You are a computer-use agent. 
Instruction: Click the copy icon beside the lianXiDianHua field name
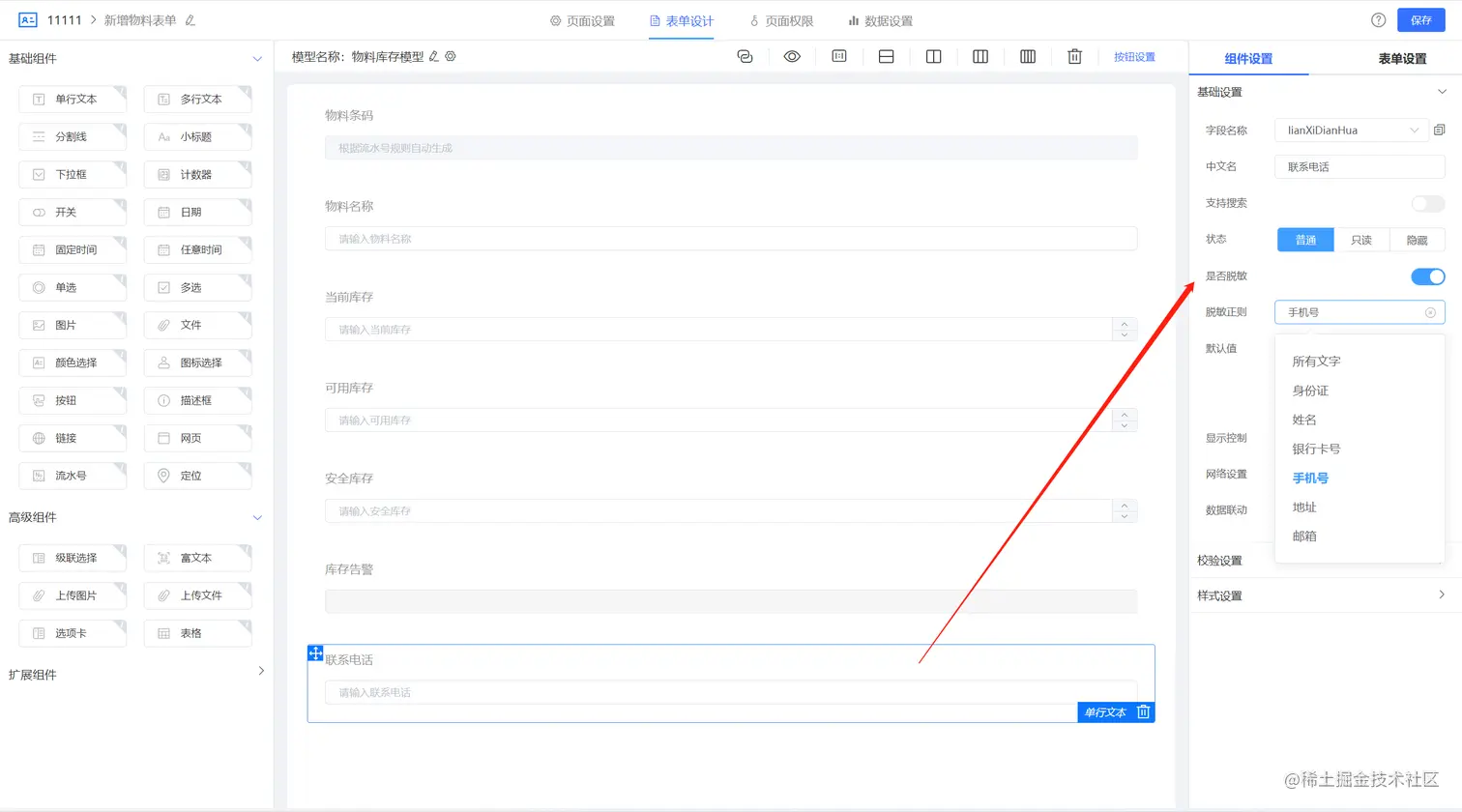point(1439,130)
